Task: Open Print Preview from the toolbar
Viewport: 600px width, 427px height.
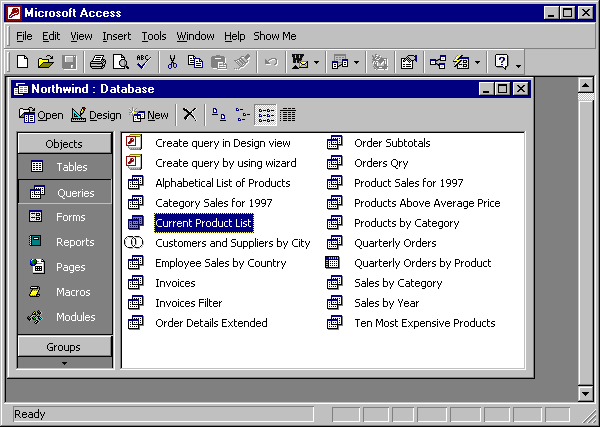Action: click(x=121, y=62)
